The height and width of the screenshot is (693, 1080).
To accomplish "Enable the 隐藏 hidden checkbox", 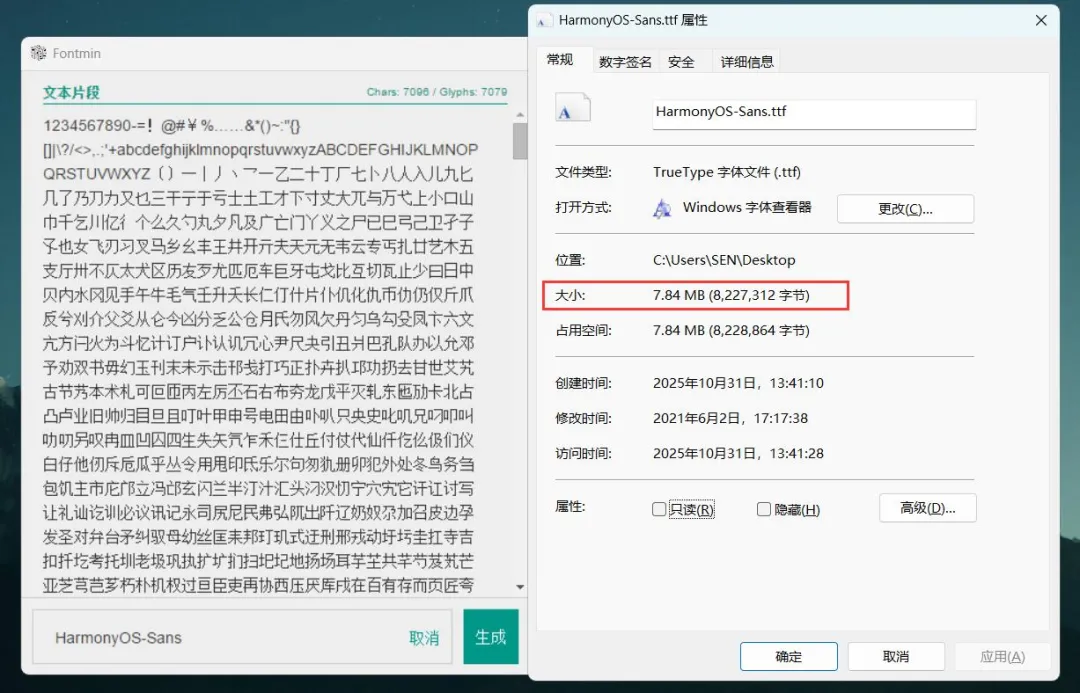I will [764, 509].
